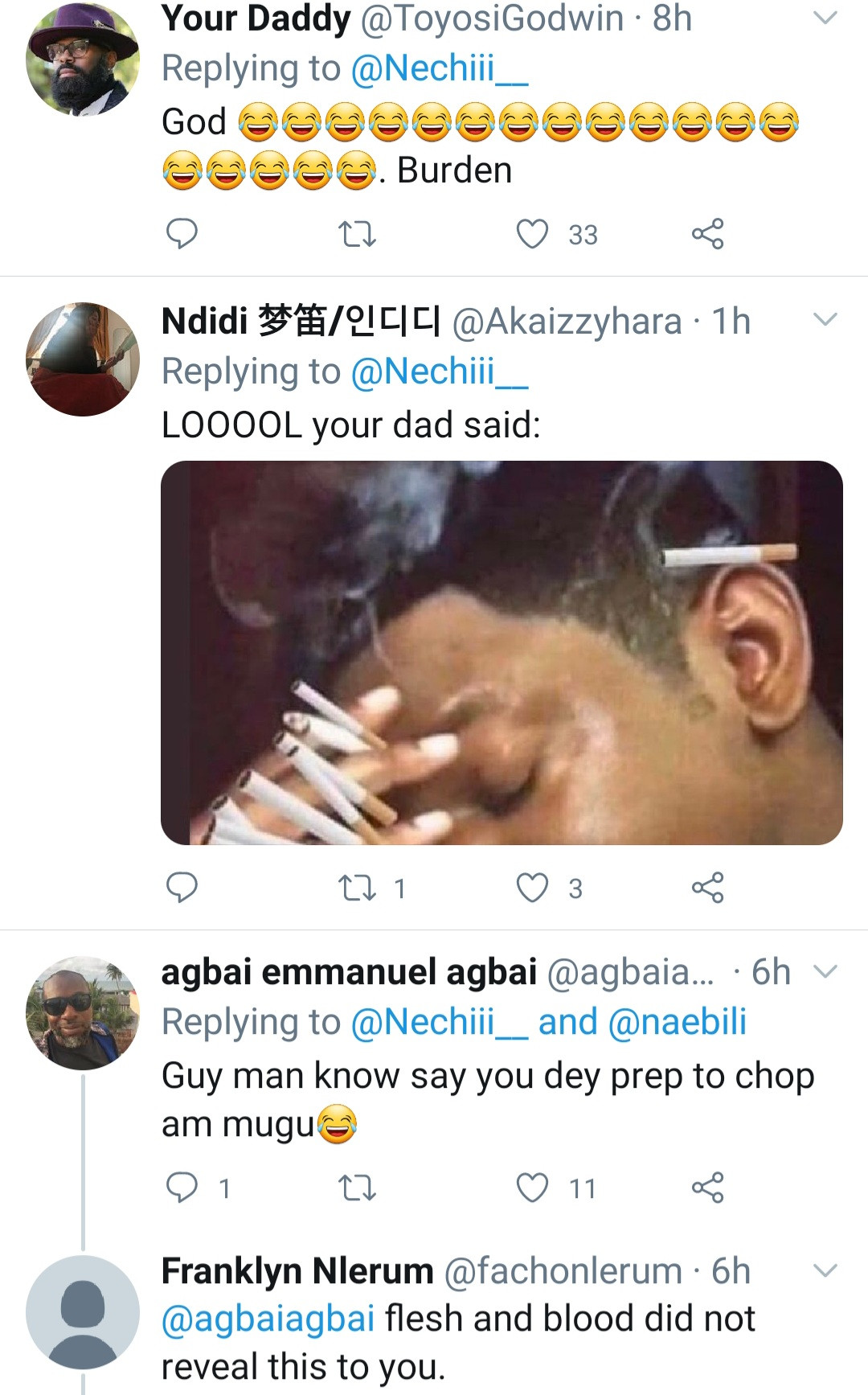Like Ndidi's tweet with 3 likes
This screenshot has height=1395, width=868.
pos(532,888)
